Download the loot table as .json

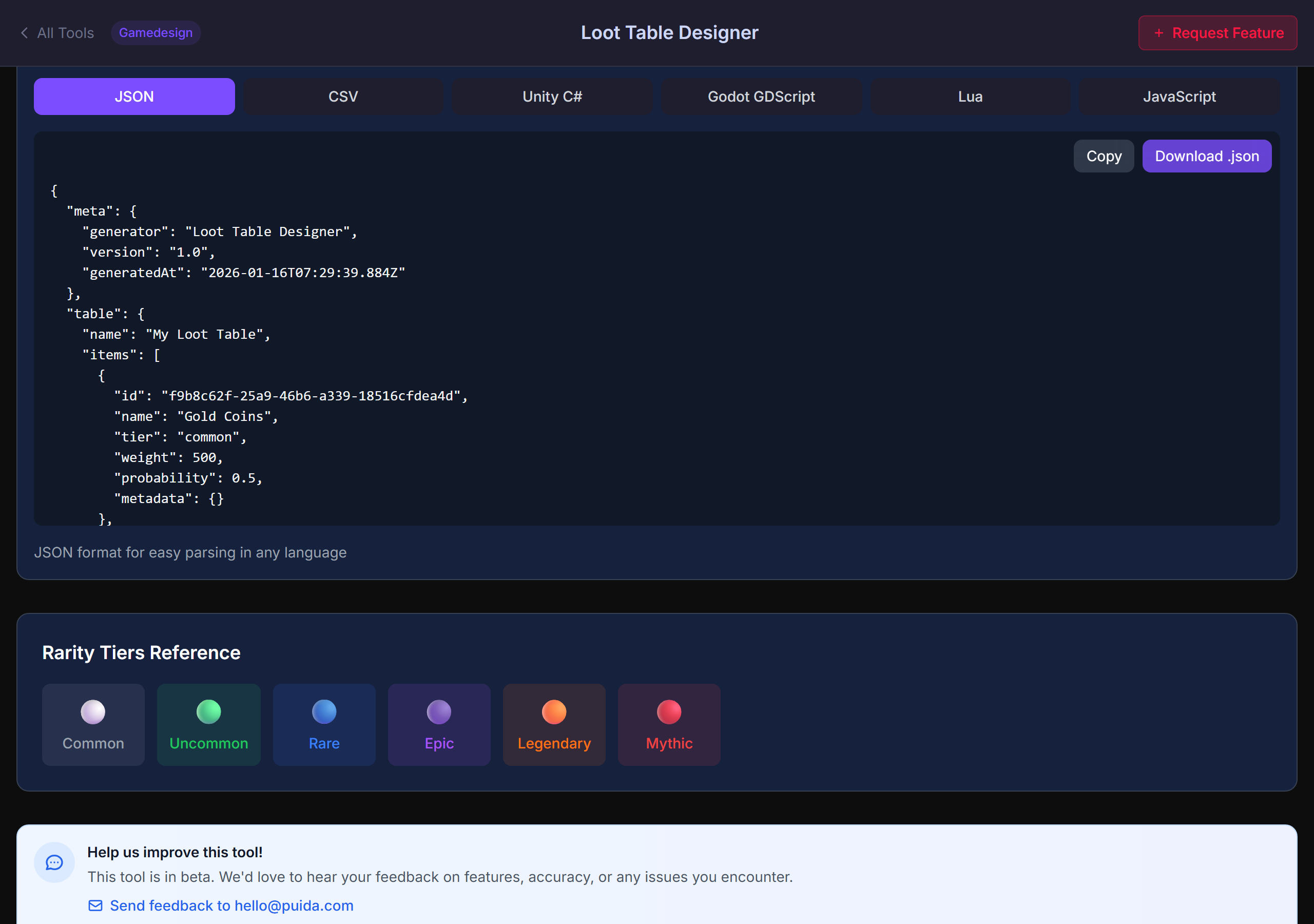click(x=1206, y=156)
